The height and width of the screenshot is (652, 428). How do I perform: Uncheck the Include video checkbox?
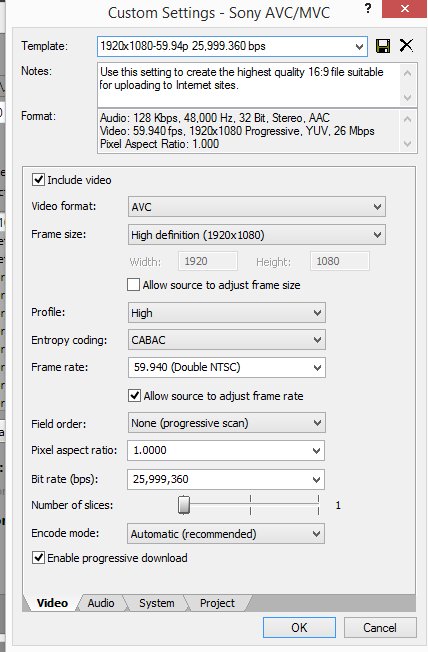pyautogui.click(x=38, y=180)
